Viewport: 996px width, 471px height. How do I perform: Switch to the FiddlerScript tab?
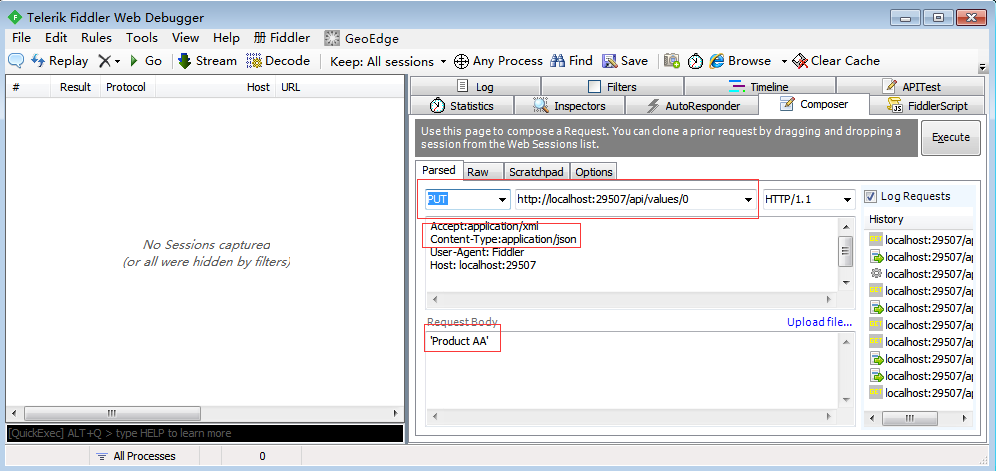click(927, 106)
